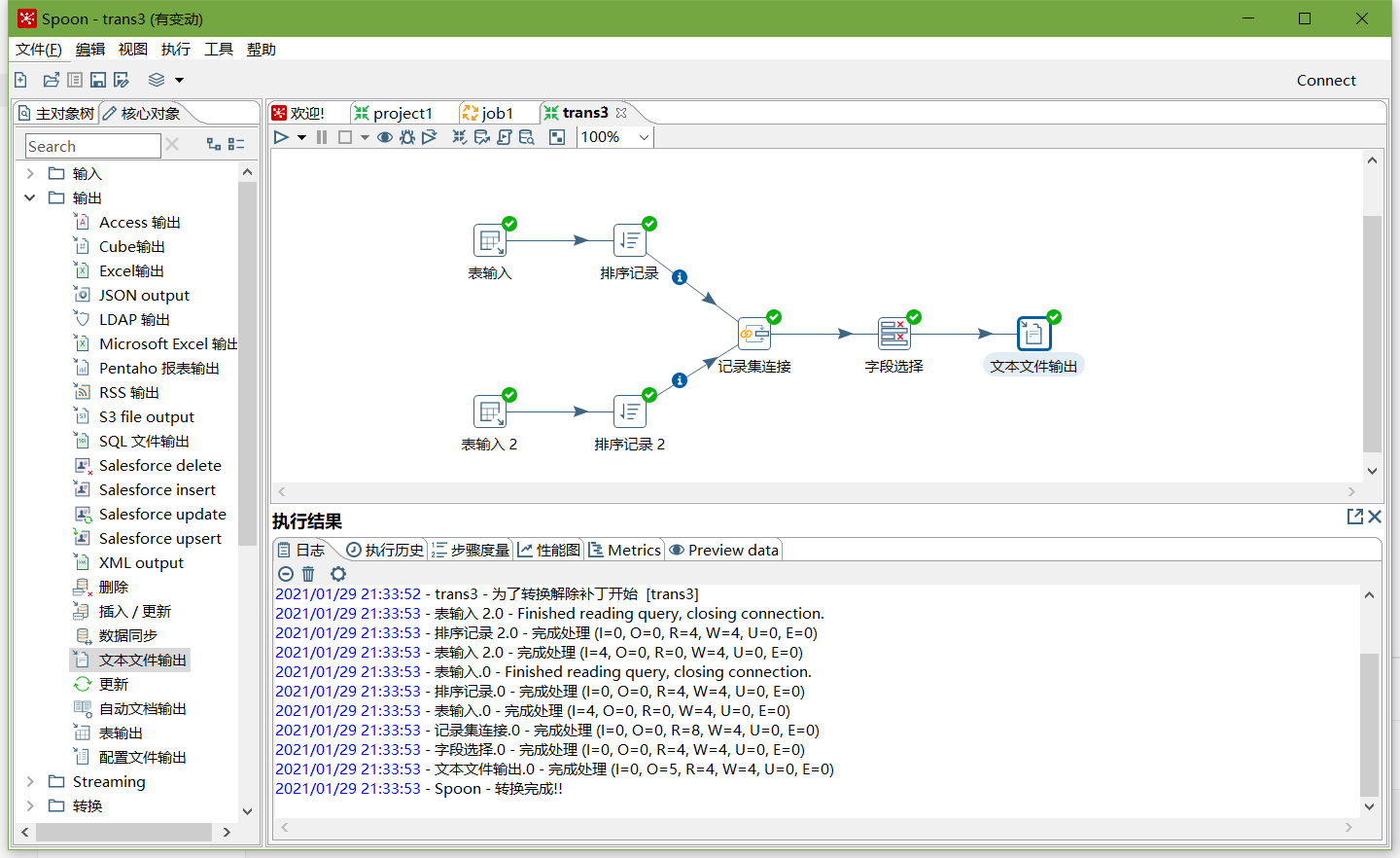This screenshot has width=1400, height=858.
Task: Select JSON output step in tree
Action: click(x=144, y=296)
